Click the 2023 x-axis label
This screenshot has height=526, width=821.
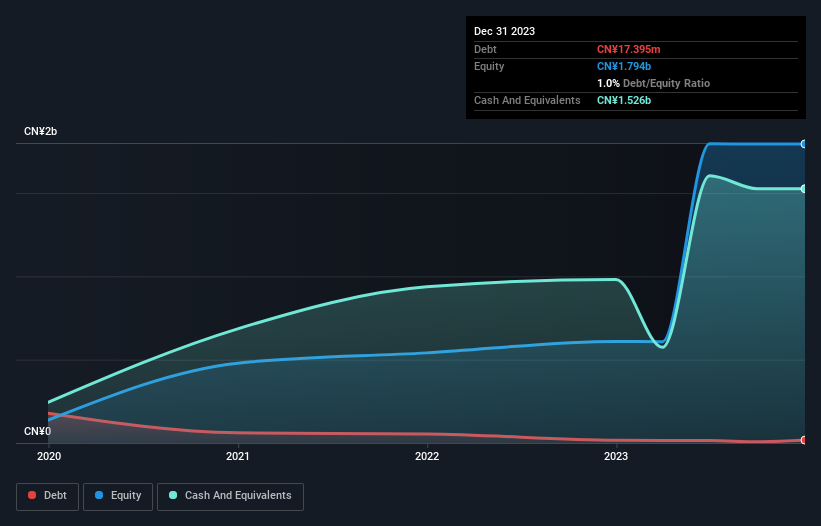point(616,456)
